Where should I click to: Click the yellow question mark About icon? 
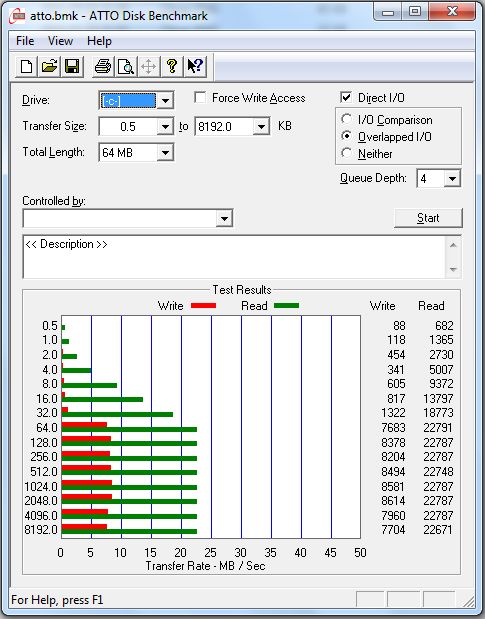[x=172, y=66]
